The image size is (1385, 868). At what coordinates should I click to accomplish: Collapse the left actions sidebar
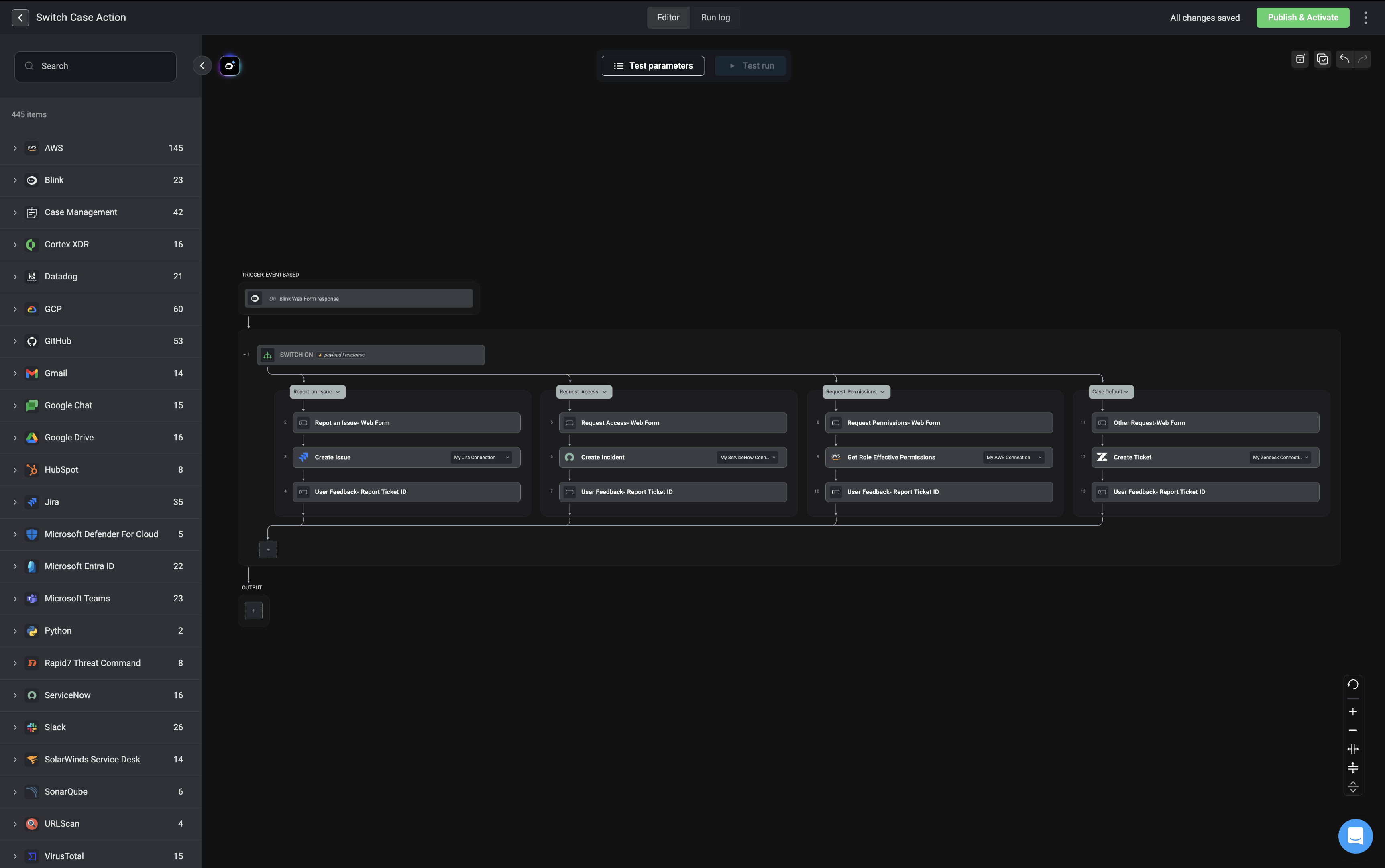202,65
